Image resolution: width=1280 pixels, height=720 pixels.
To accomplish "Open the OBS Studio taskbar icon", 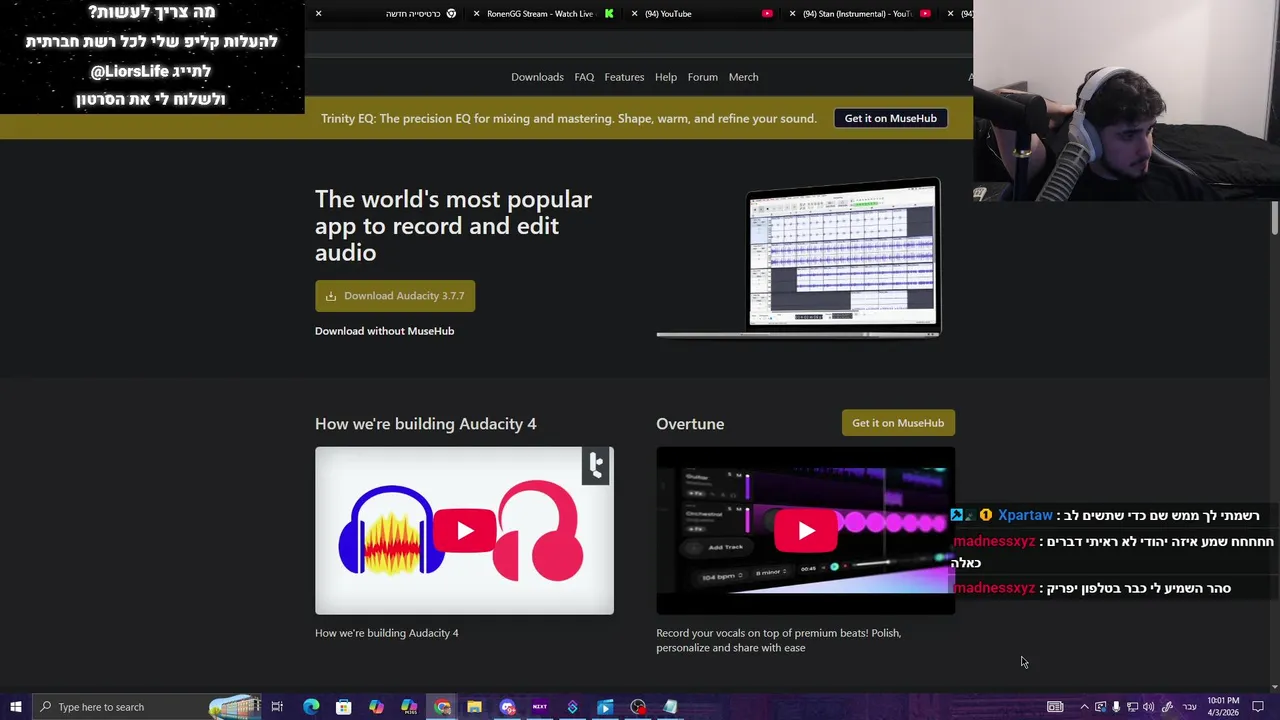I will pyautogui.click(x=638, y=707).
